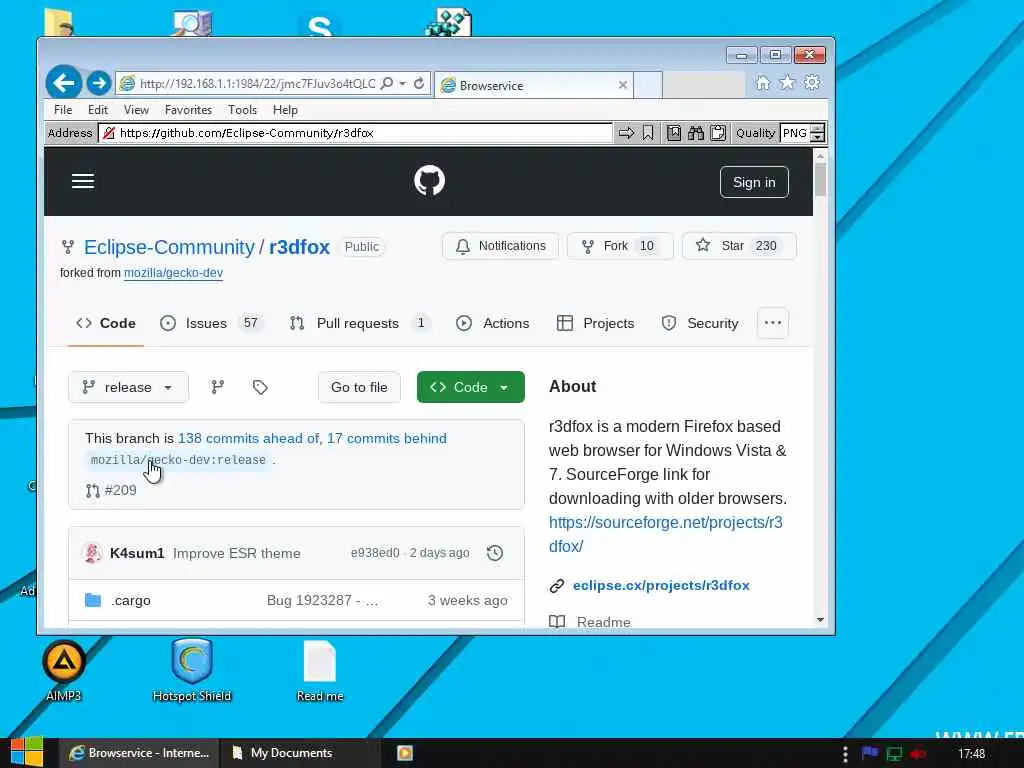1024x768 pixels.
Task: Open the View menu
Action: coord(136,110)
